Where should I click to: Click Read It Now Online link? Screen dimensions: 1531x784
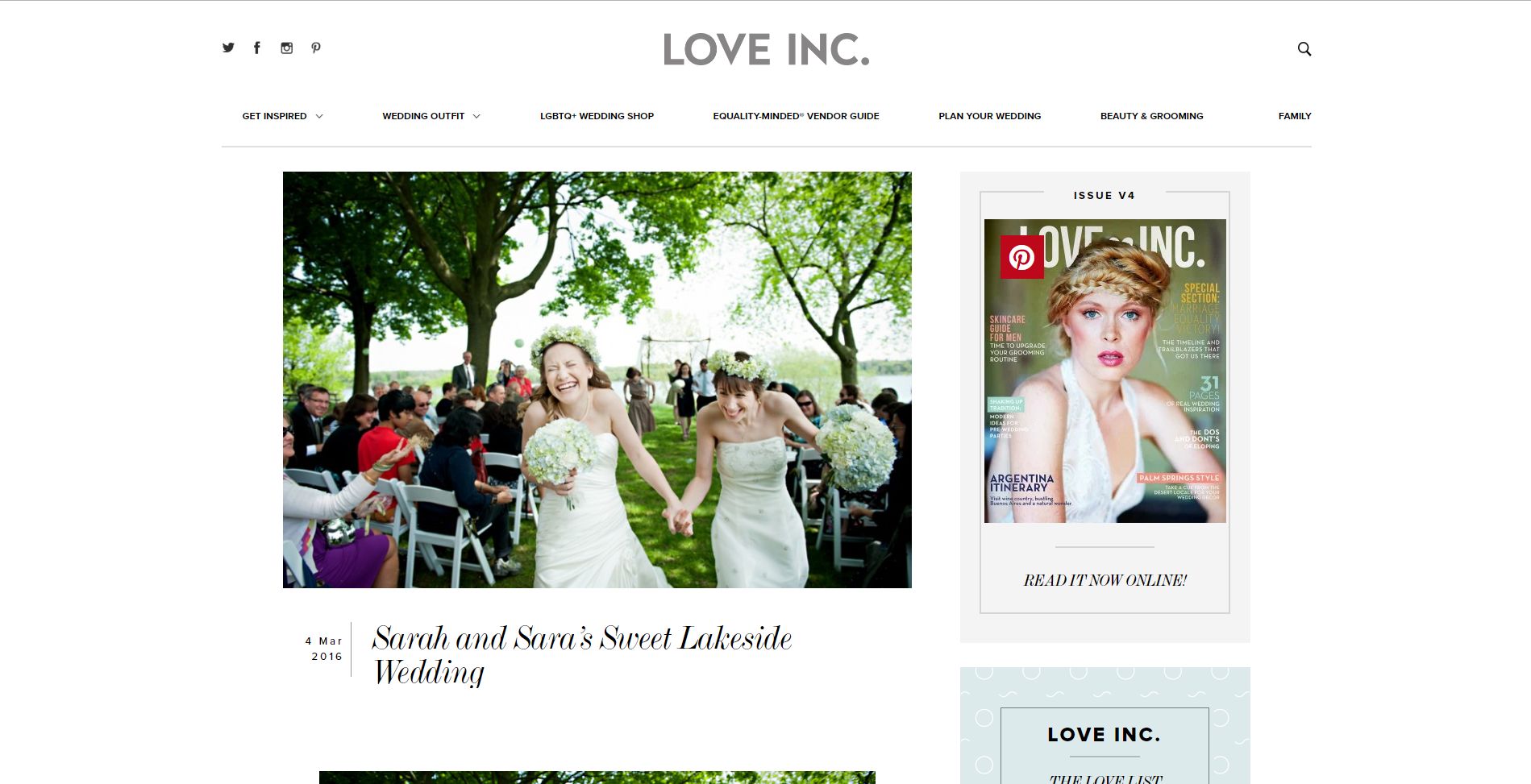(1105, 580)
